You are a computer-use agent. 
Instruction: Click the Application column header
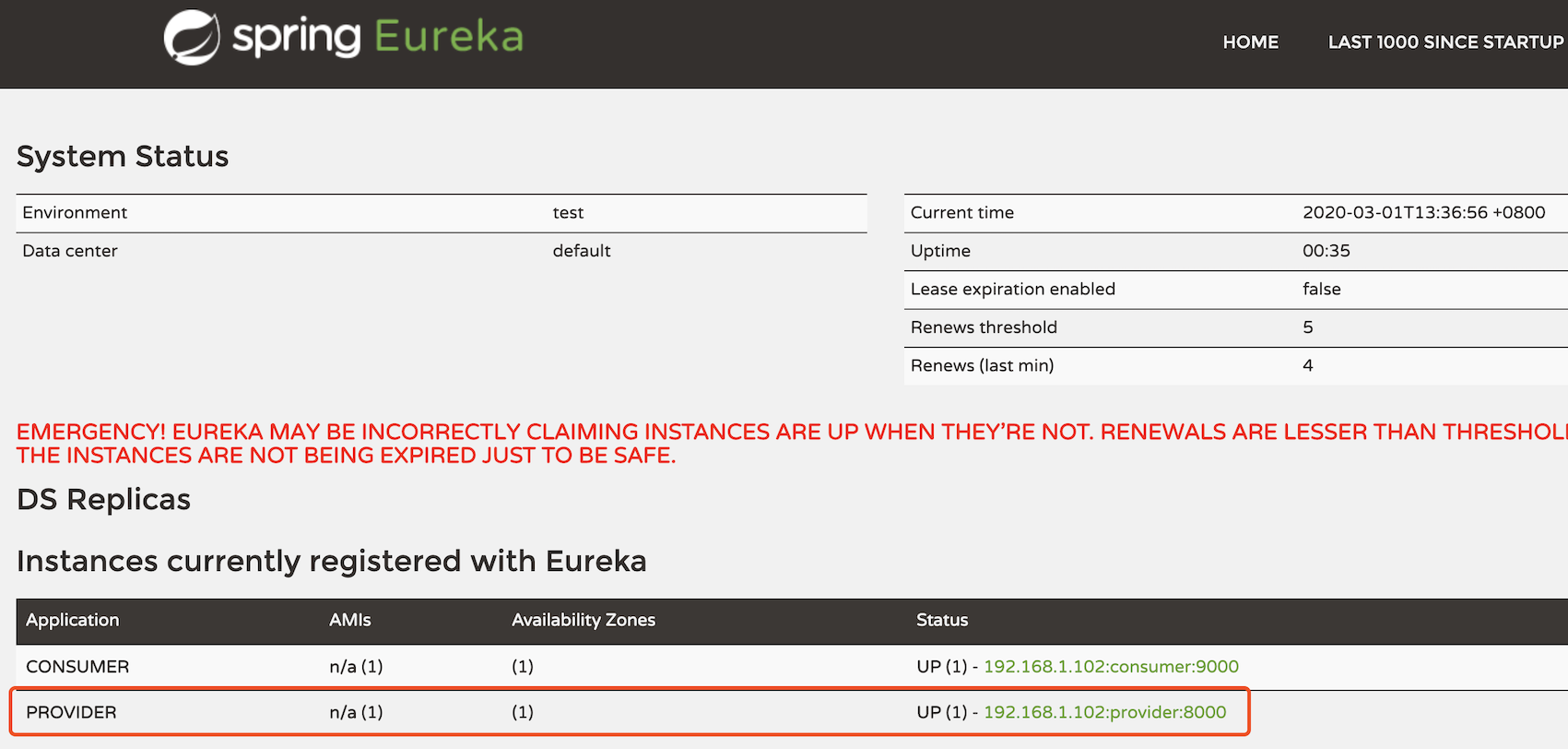tap(73, 621)
